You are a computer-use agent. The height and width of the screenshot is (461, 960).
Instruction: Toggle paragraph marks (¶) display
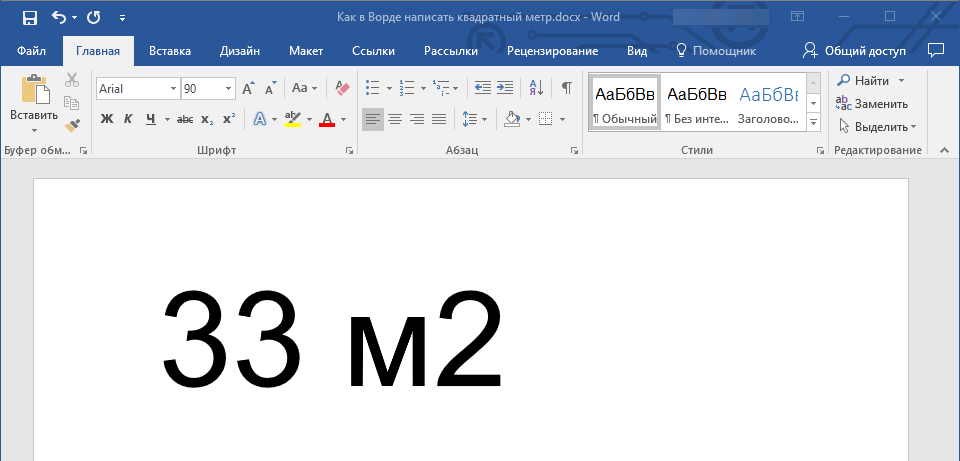(x=567, y=88)
